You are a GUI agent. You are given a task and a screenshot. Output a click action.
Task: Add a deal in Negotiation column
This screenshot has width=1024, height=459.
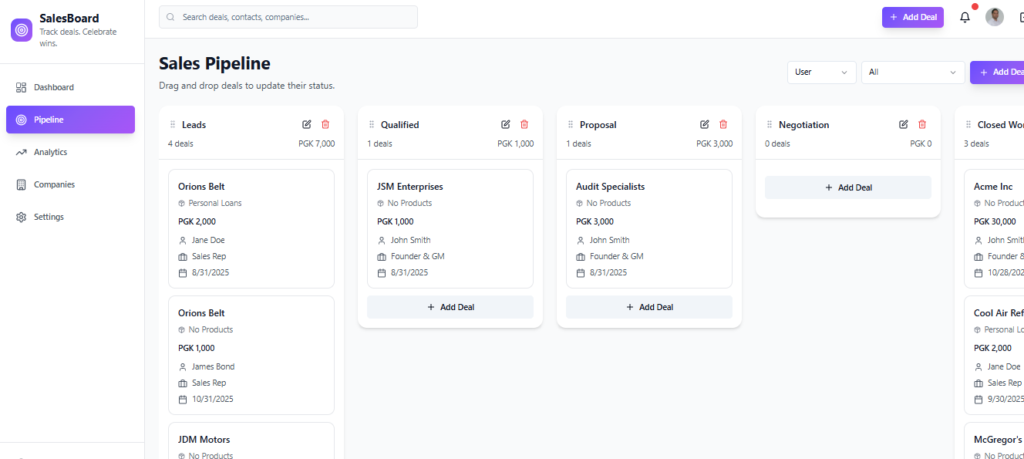coord(848,188)
